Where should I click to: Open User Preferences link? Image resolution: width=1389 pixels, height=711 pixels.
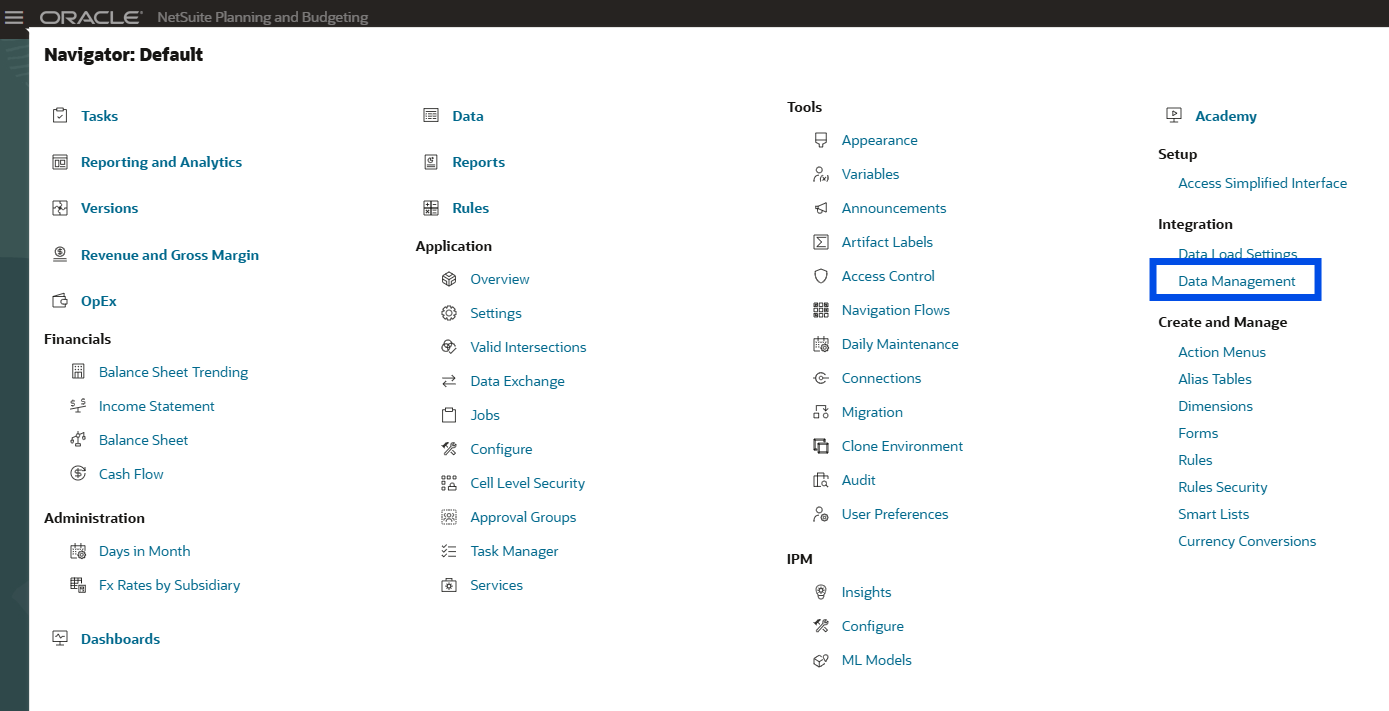pos(895,514)
